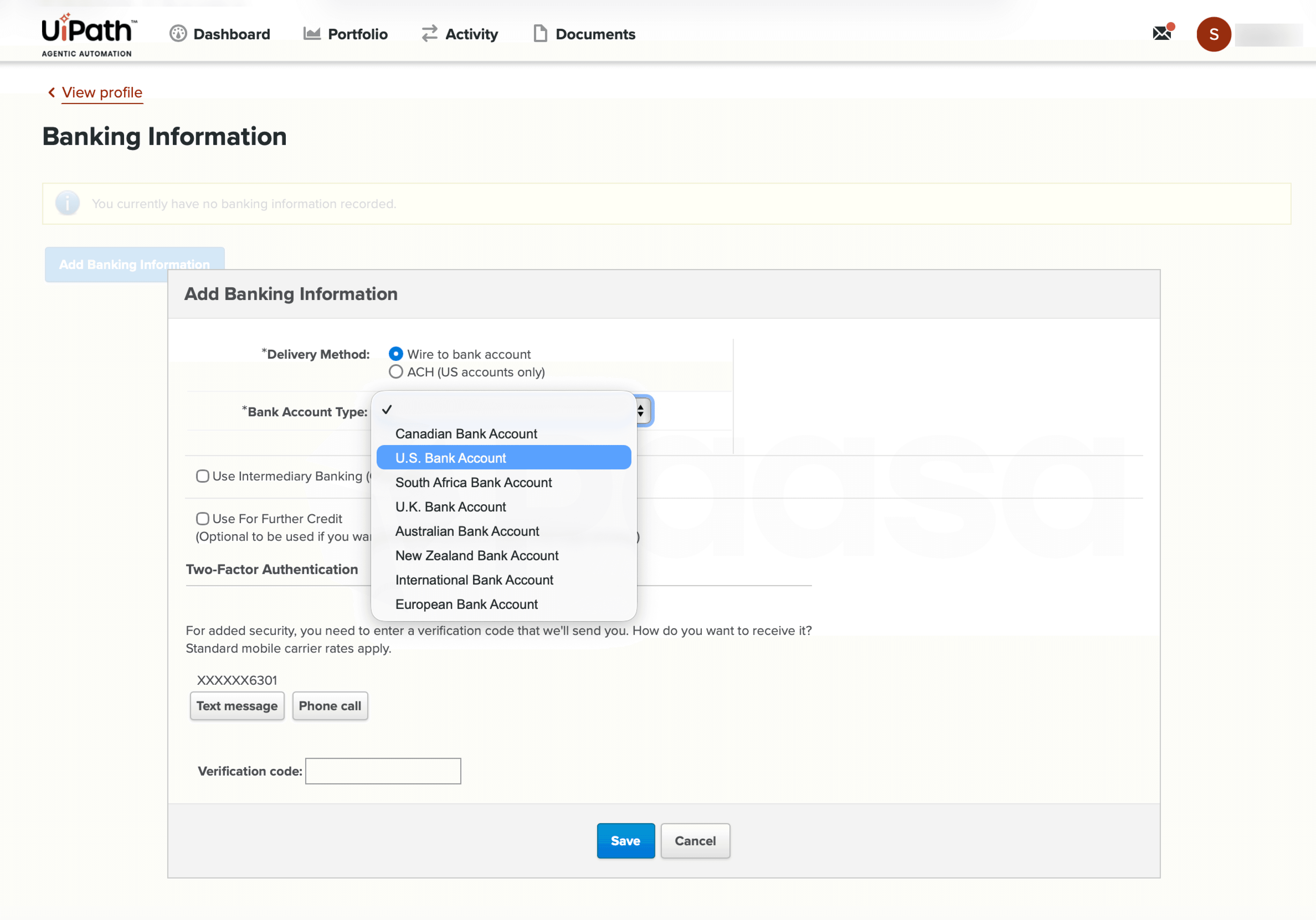This screenshot has height=920, width=1316.
Task: Open the mail envelope notifications
Action: 1162,33
